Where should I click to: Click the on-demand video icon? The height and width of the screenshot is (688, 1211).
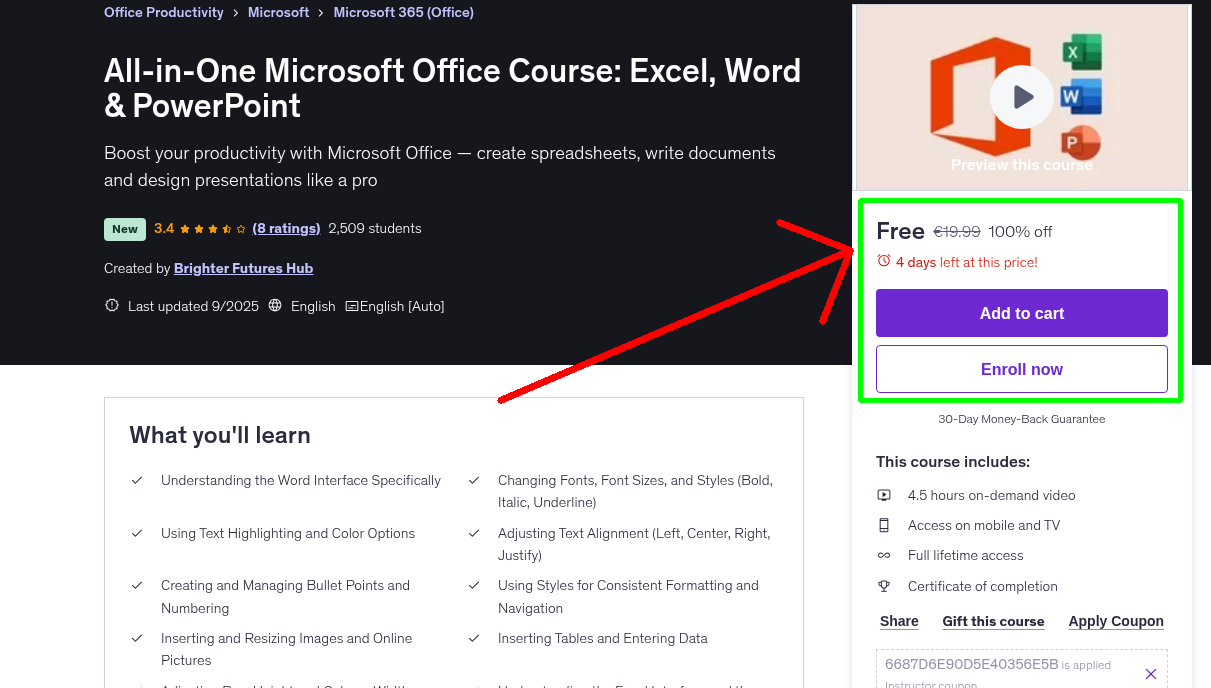(x=884, y=494)
